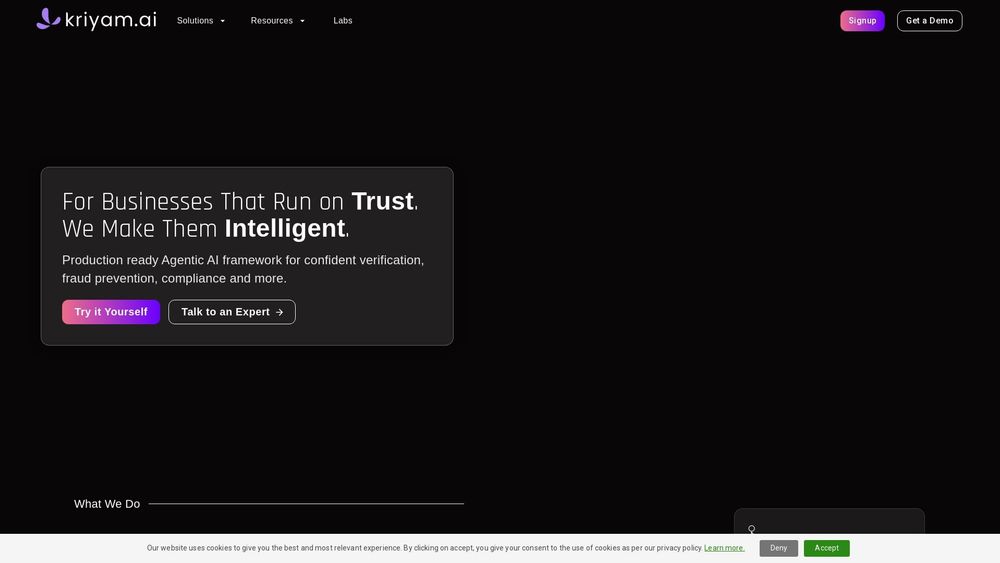Click the kriyam.ai logo
Screen dimensions: 1000x563
point(96,19)
